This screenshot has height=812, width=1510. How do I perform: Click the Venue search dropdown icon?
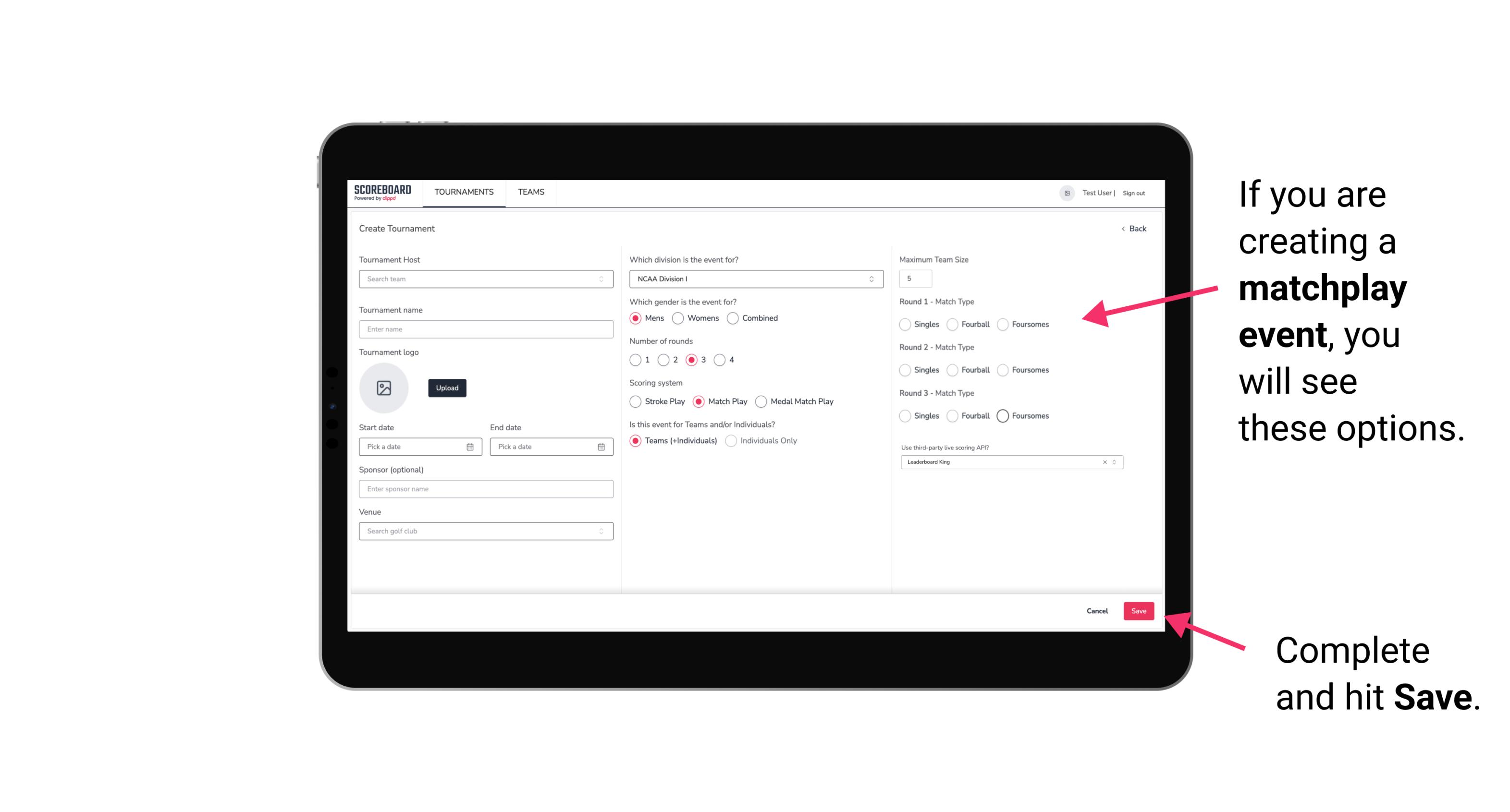tap(600, 531)
